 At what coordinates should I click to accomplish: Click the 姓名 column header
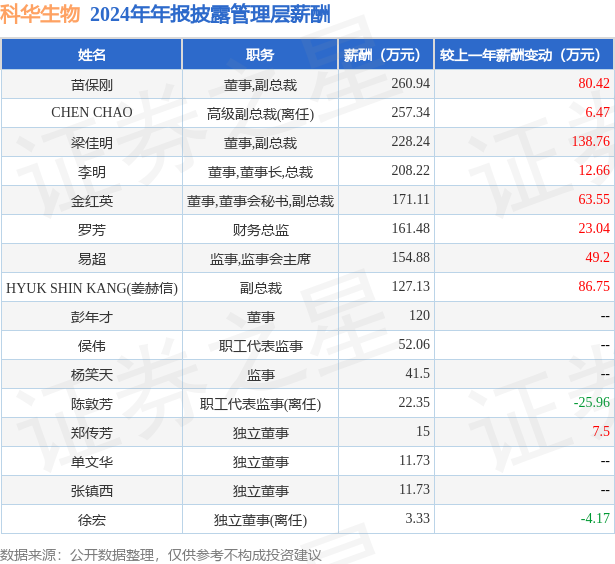pos(91,55)
